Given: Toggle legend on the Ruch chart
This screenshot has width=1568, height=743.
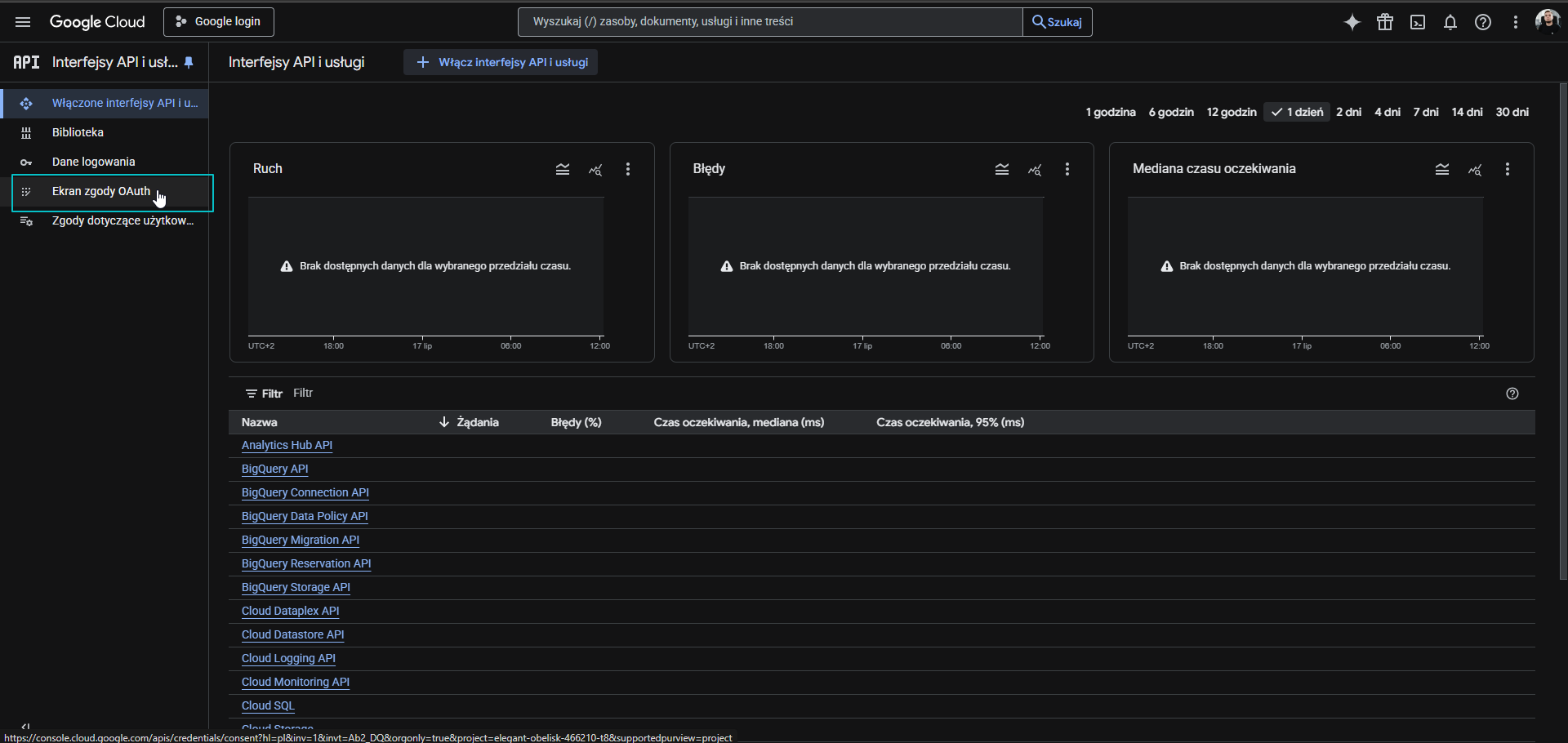Looking at the screenshot, I should tap(563, 169).
